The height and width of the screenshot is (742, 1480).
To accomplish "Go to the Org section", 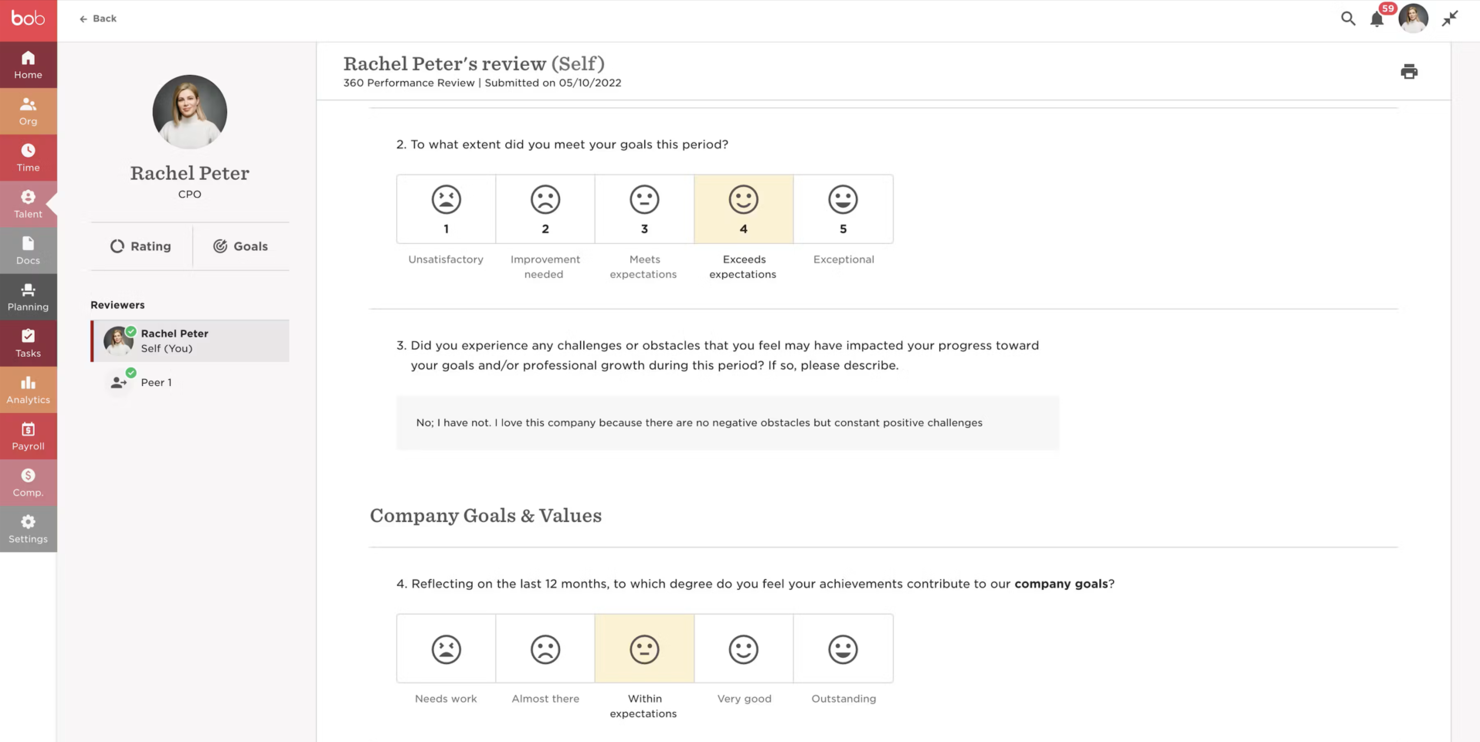I will coord(28,111).
